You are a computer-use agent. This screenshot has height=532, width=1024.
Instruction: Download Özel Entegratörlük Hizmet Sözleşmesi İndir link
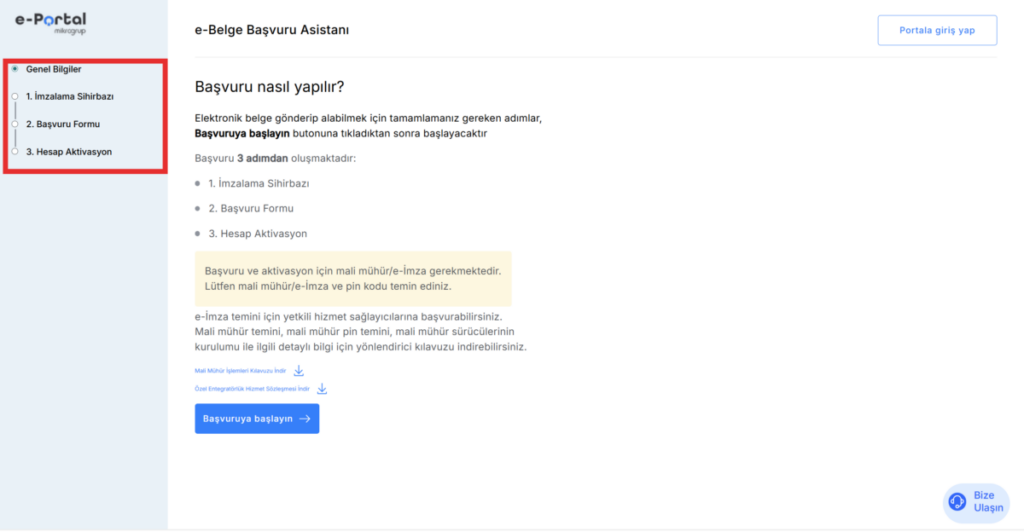tap(252, 389)
